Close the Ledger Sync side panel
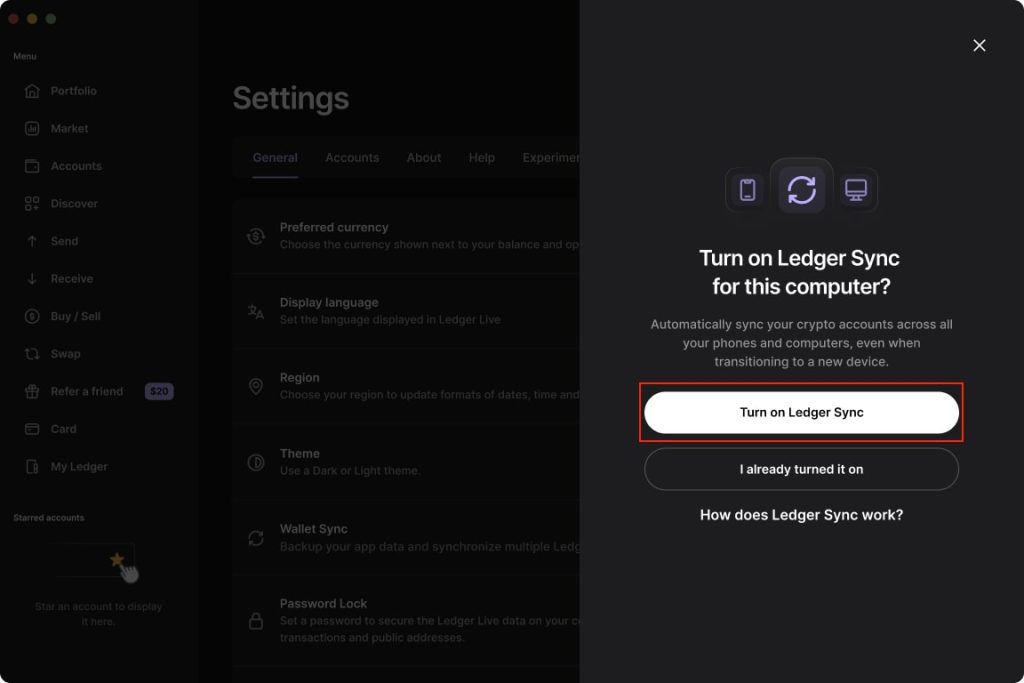Viewport: 1024px width, 683px height. (x=979, y=45)
